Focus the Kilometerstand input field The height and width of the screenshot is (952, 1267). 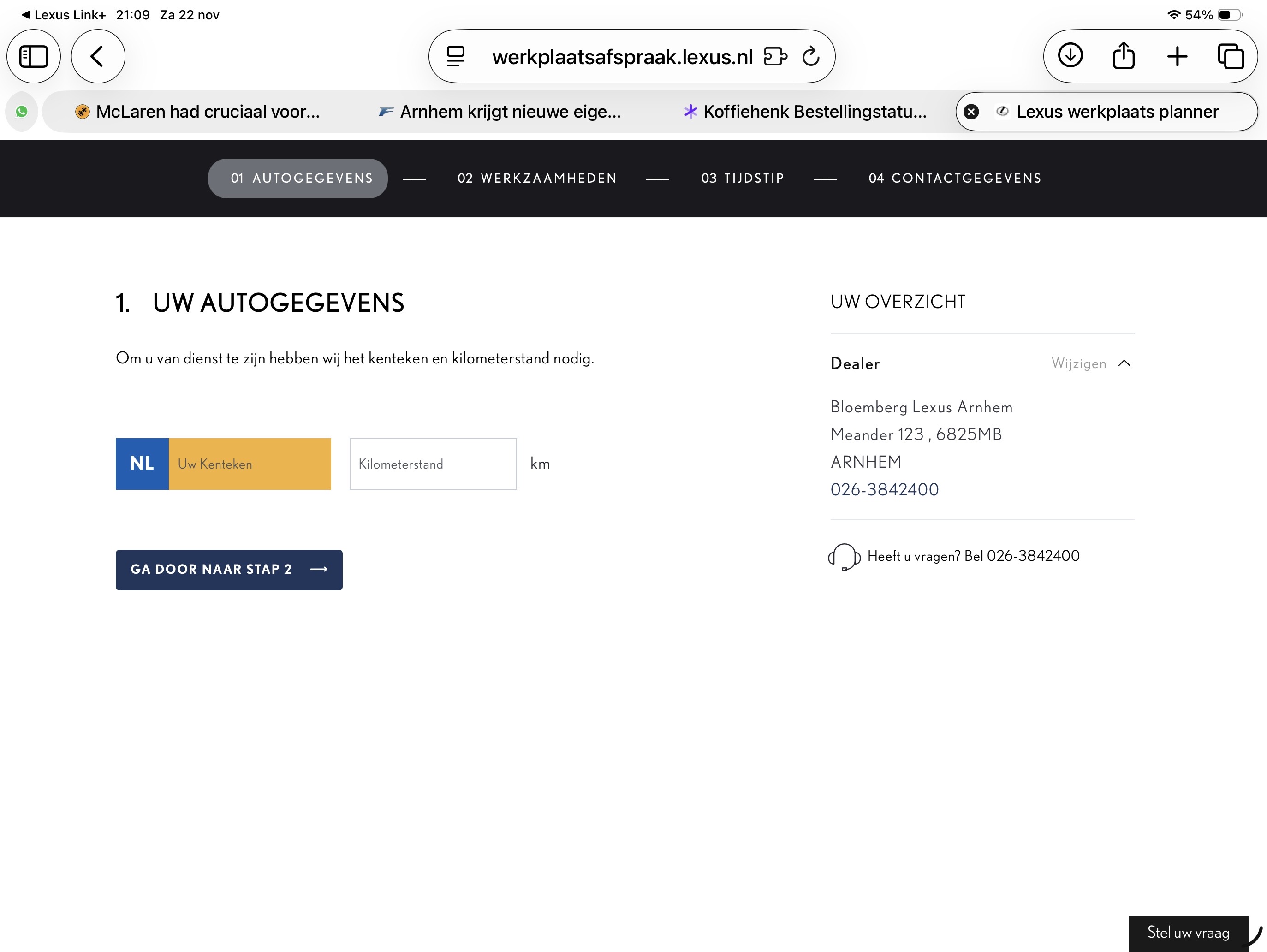coord(433,464)
